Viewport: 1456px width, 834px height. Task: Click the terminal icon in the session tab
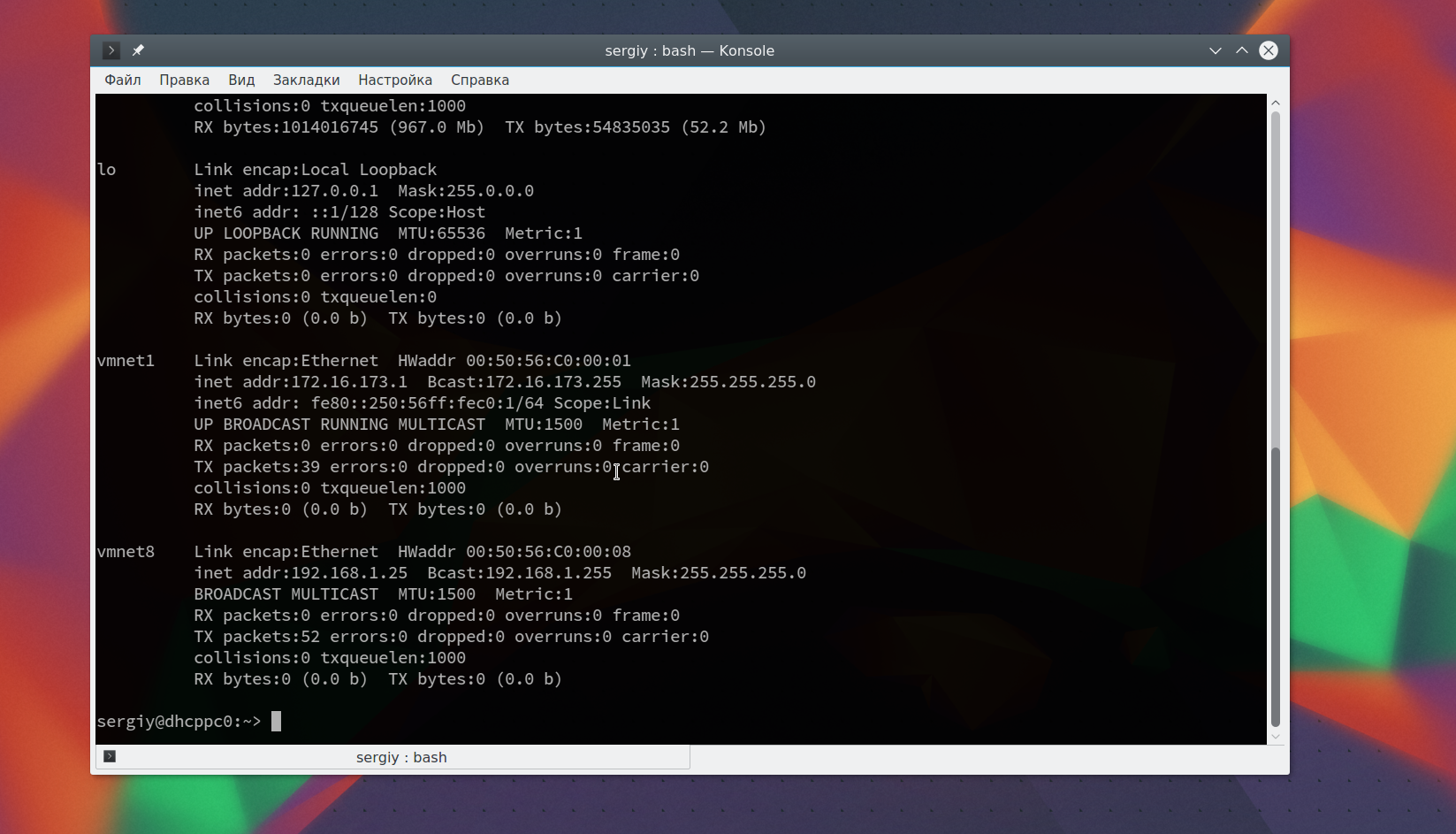tap(110, 756)
